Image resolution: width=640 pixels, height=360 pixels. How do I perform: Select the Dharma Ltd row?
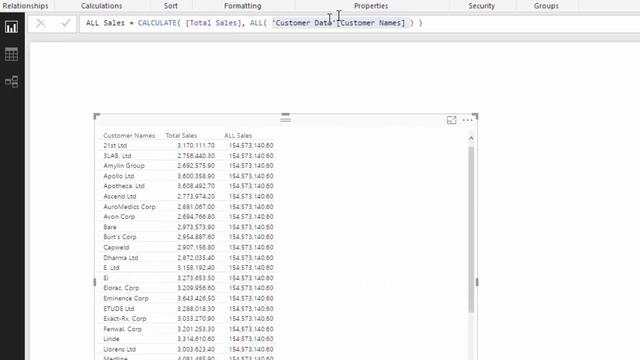tap(188, 258)
